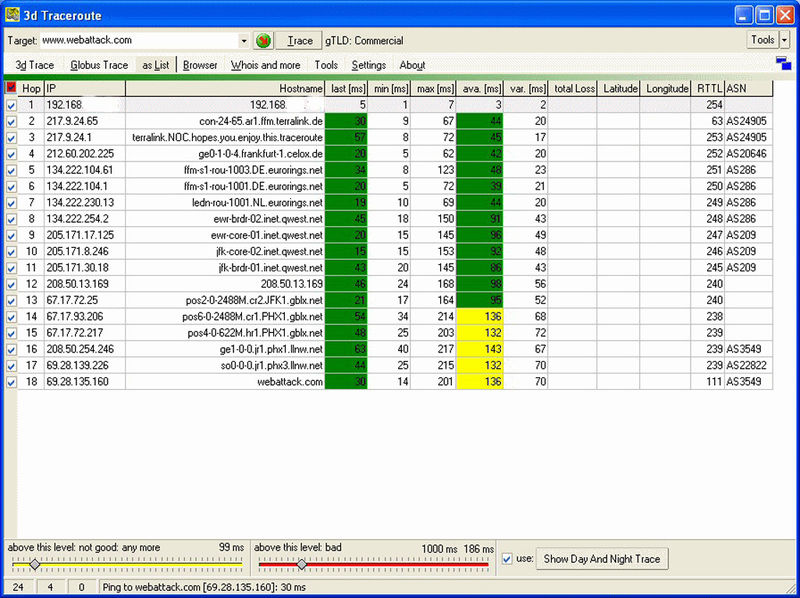Sort by the Hop column header
The image size is (800, 598).
(31, 88)
